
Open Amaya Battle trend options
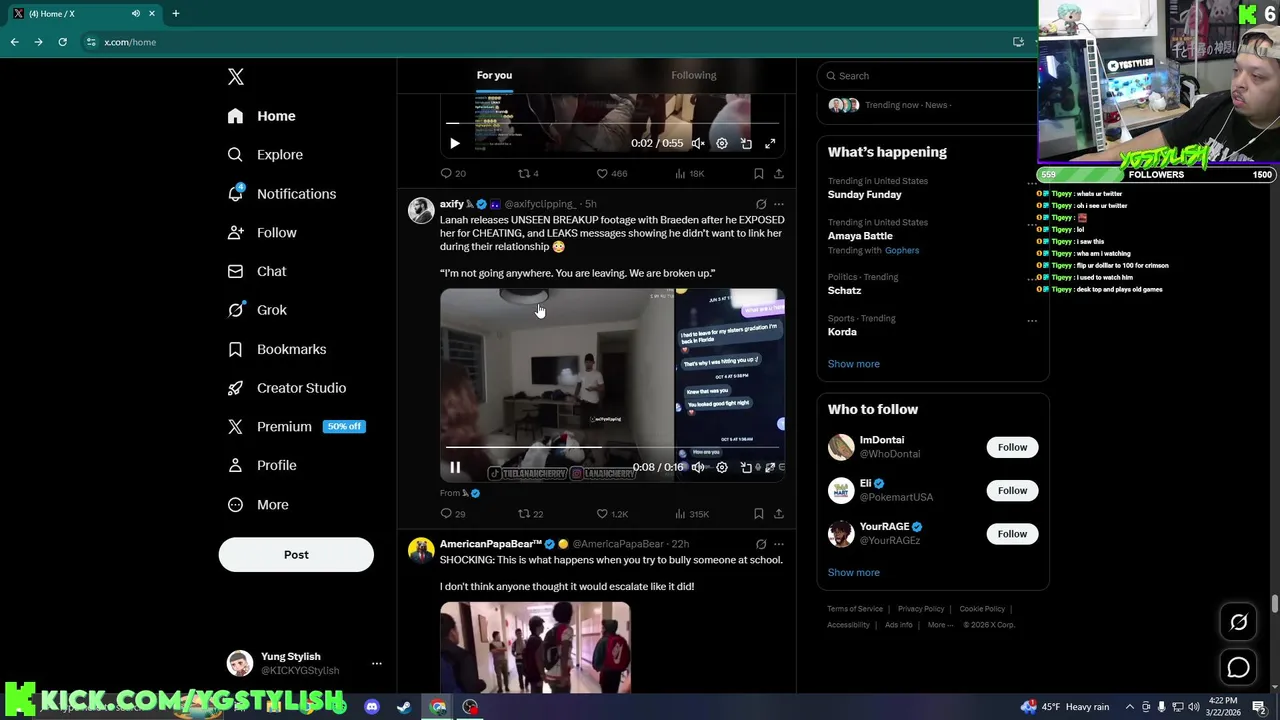1032,224
